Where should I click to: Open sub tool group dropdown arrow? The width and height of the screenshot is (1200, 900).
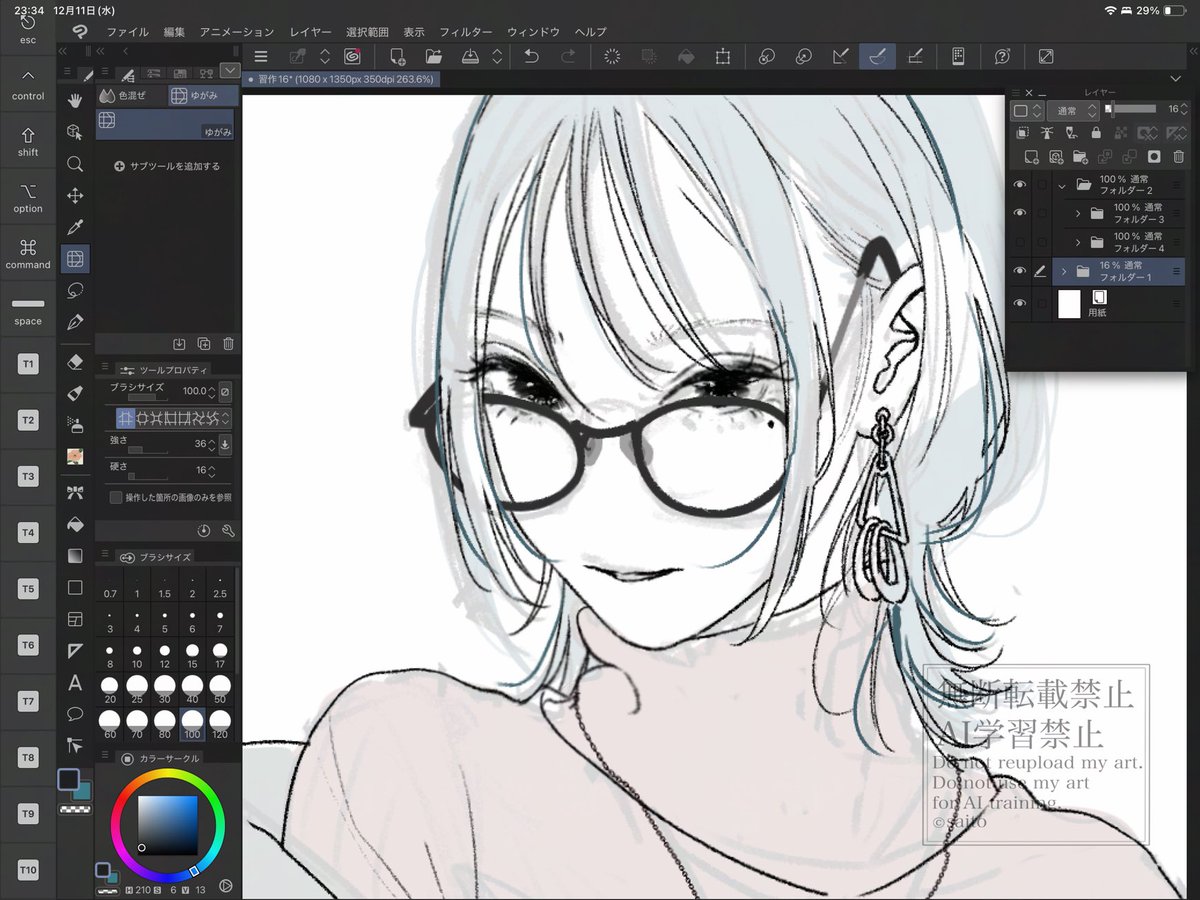click(x=230, y=71)
